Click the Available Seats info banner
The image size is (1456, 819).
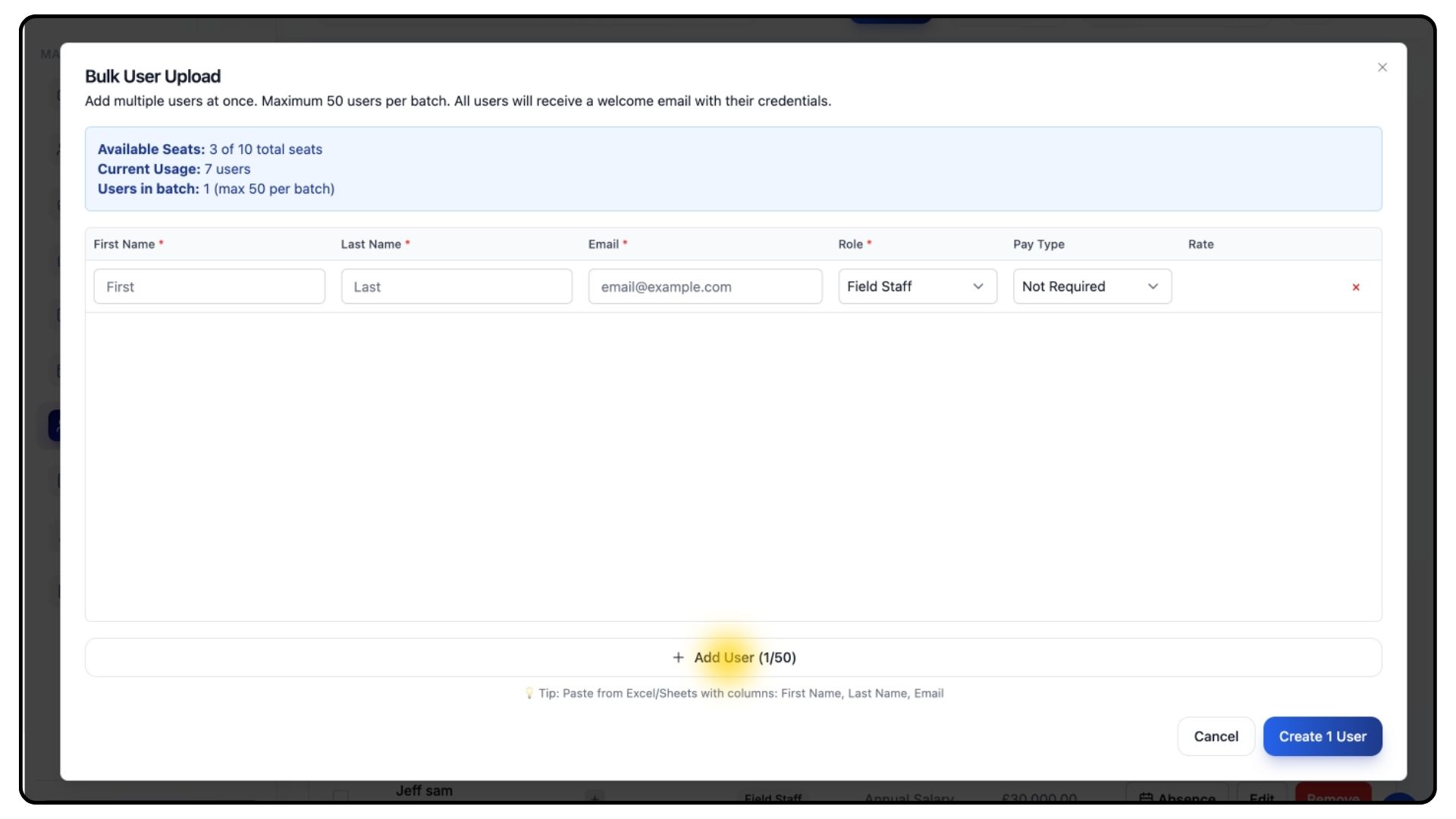[733, 169]
